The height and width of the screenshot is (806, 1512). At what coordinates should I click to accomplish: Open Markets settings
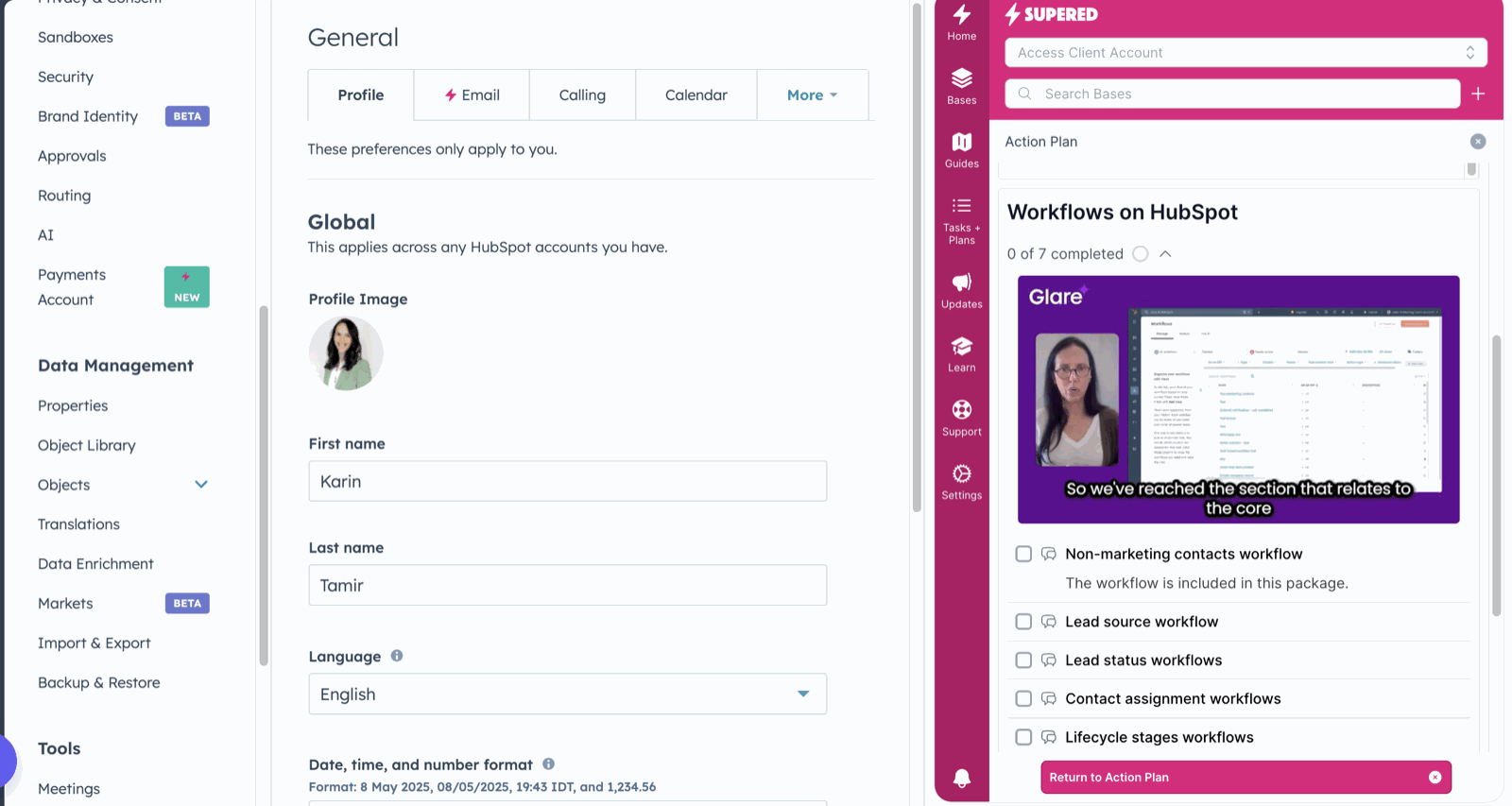click(65, 604)
